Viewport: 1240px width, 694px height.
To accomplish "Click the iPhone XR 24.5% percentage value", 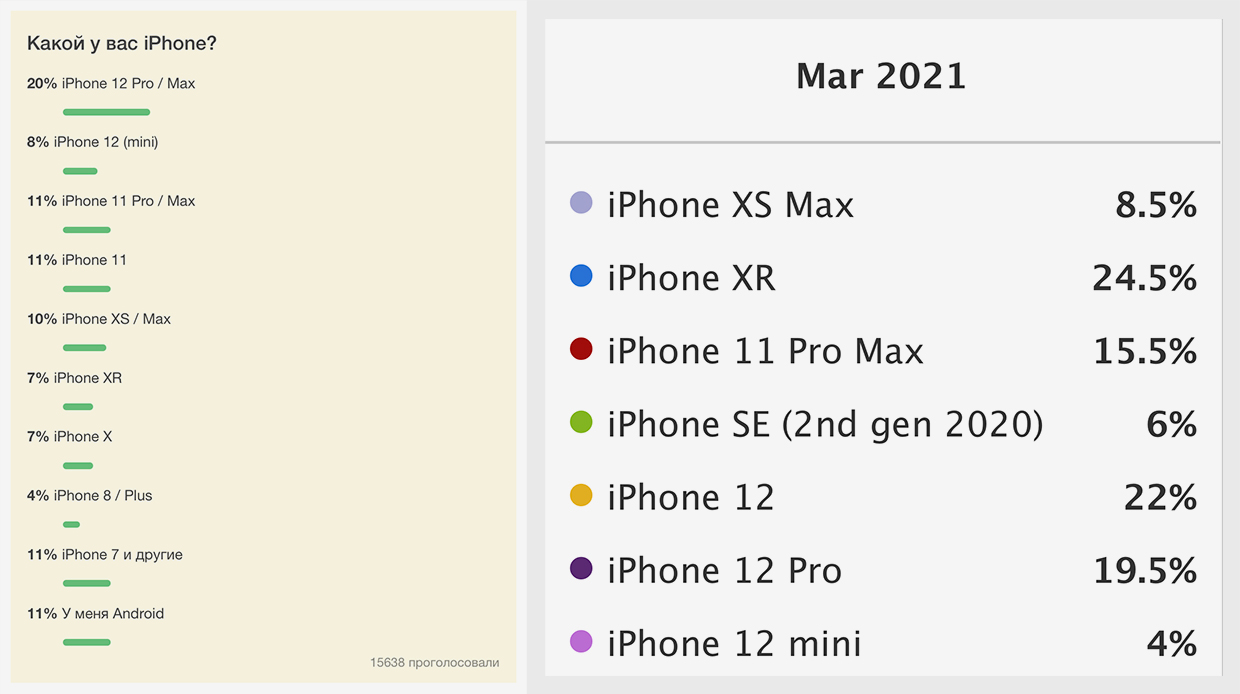I will (x=1145, y=278).
